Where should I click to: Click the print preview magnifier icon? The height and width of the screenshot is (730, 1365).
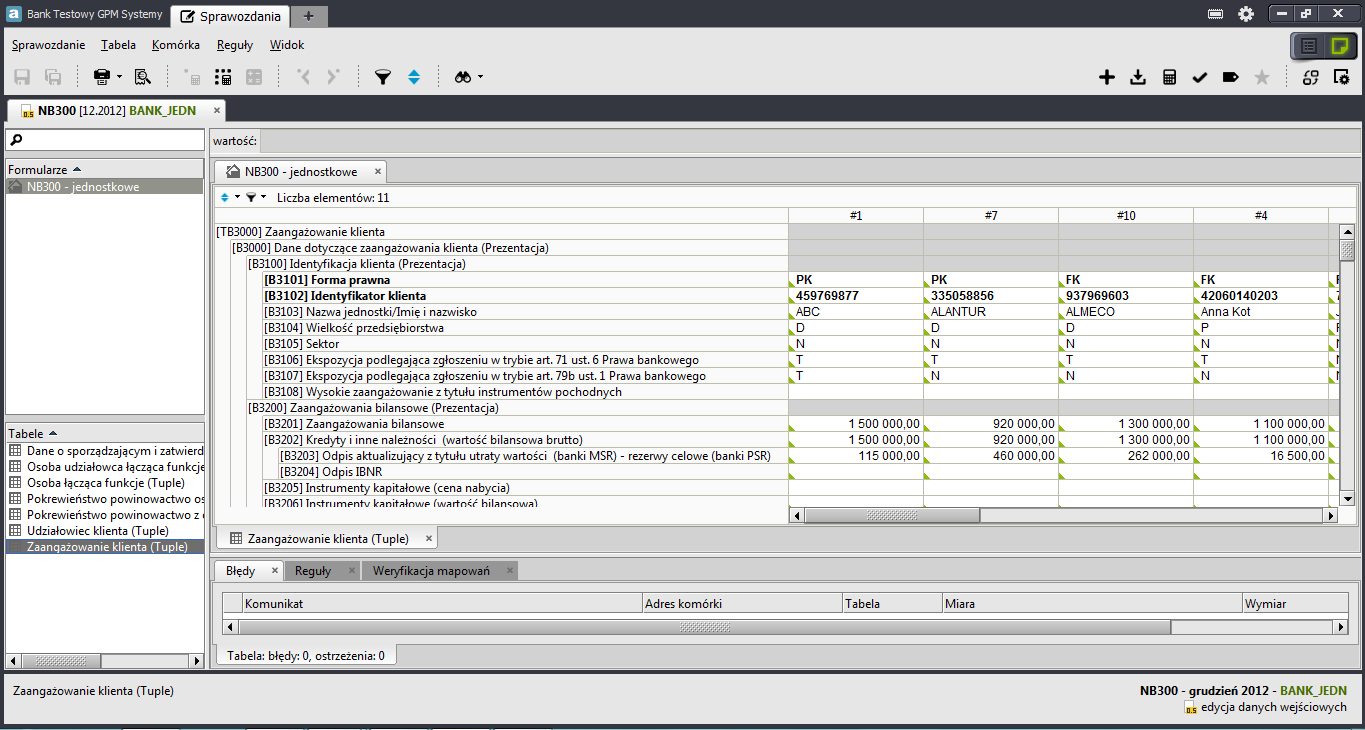(142, 77)
